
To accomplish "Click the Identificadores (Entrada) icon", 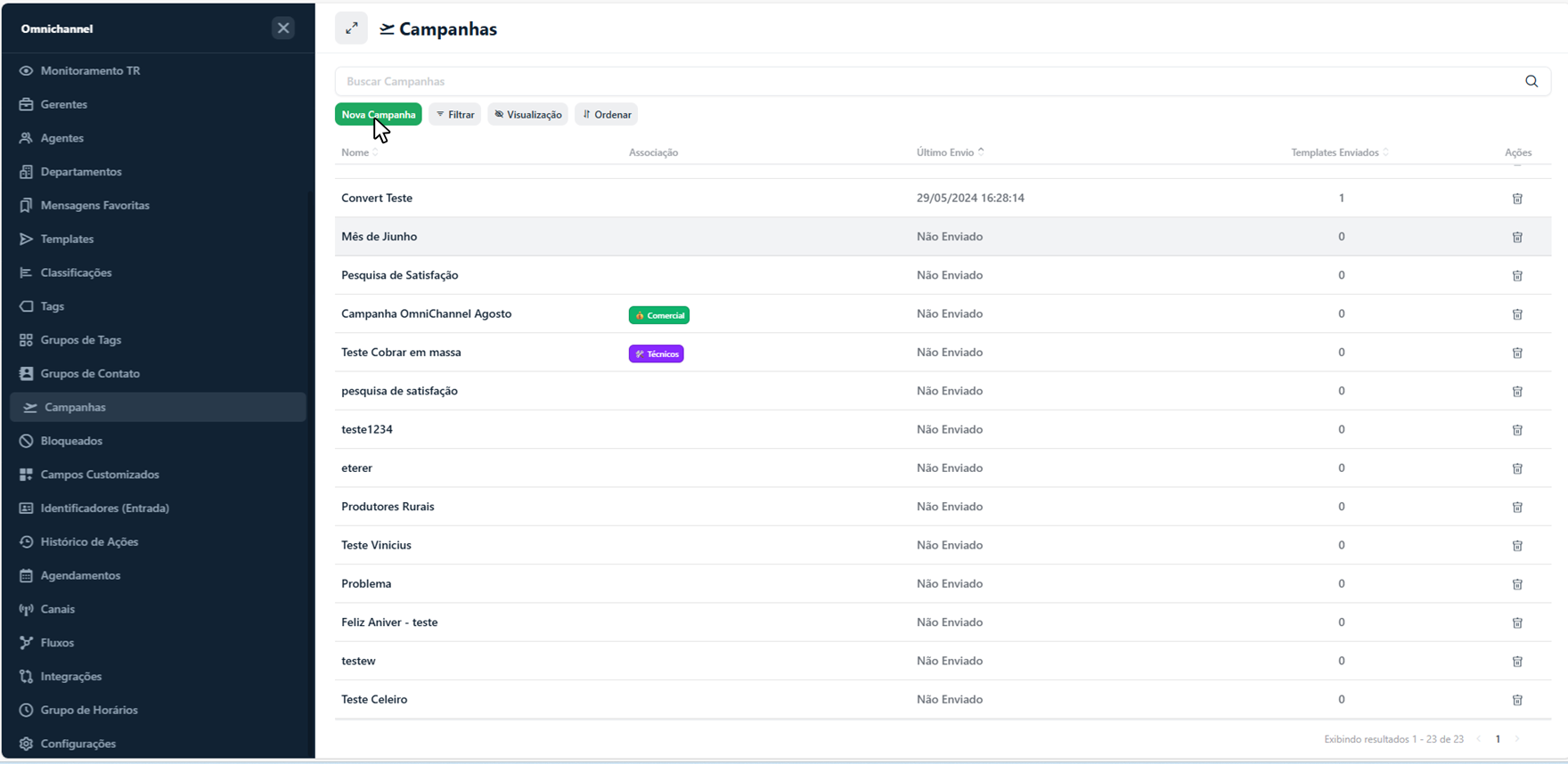I will (26, 508).
